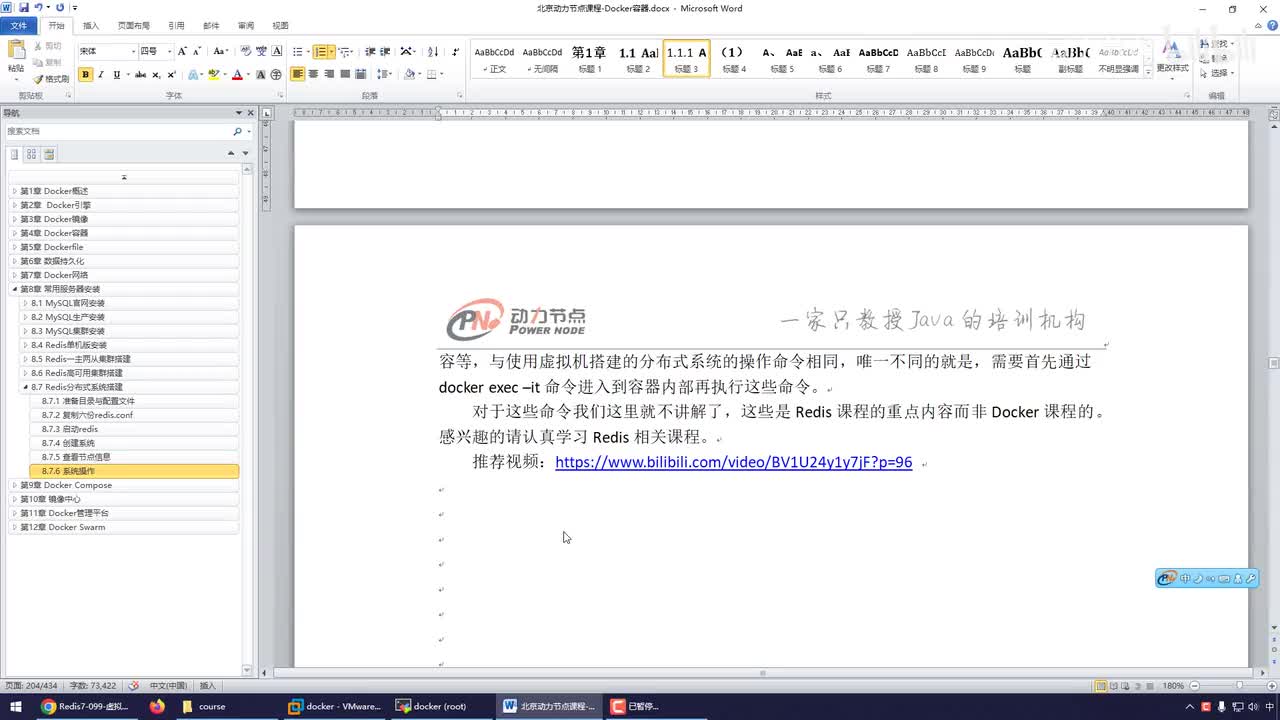The width and height of the screenshot is (1280, 720).
Task: Switch to the 页面布局 (Page Layout) tab
Action: tap(134, 26)
